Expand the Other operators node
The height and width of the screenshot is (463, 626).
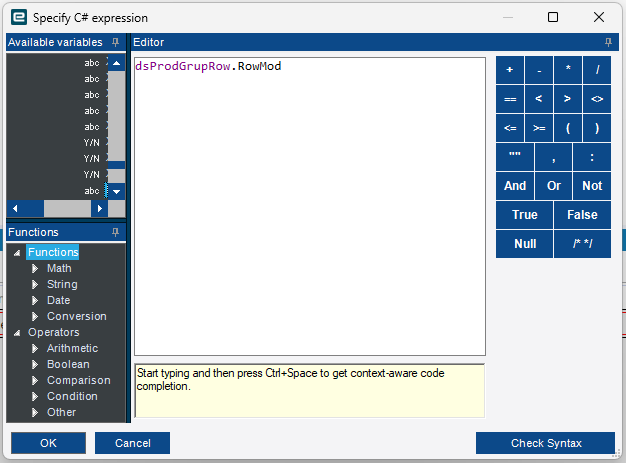(x=35, y=412)
